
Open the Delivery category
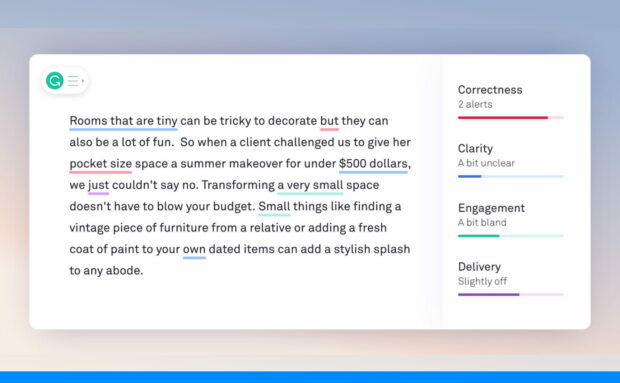coord(479,267)
